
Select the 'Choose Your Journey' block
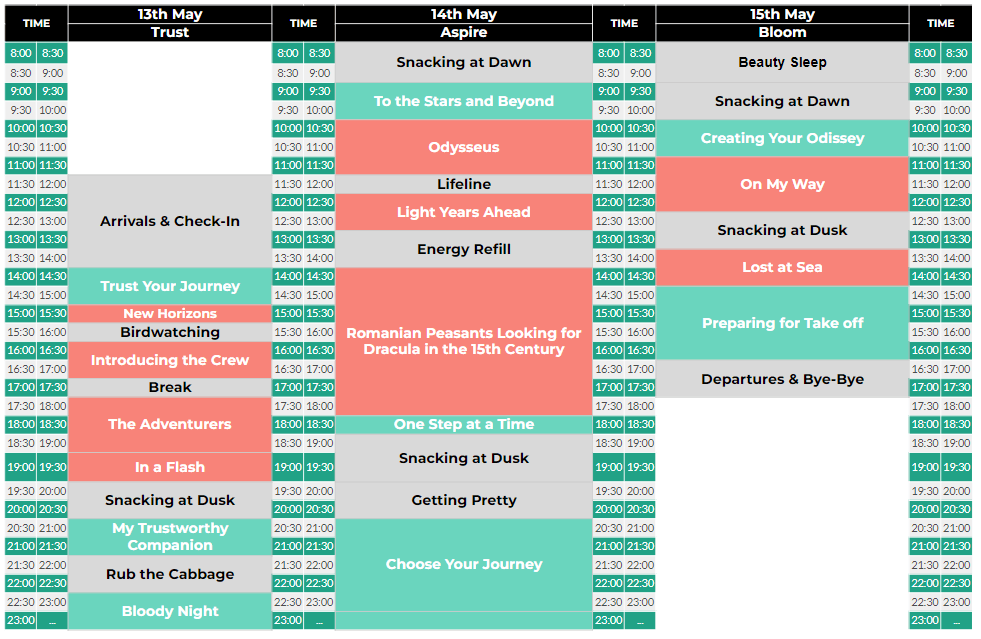coord(464,564)
